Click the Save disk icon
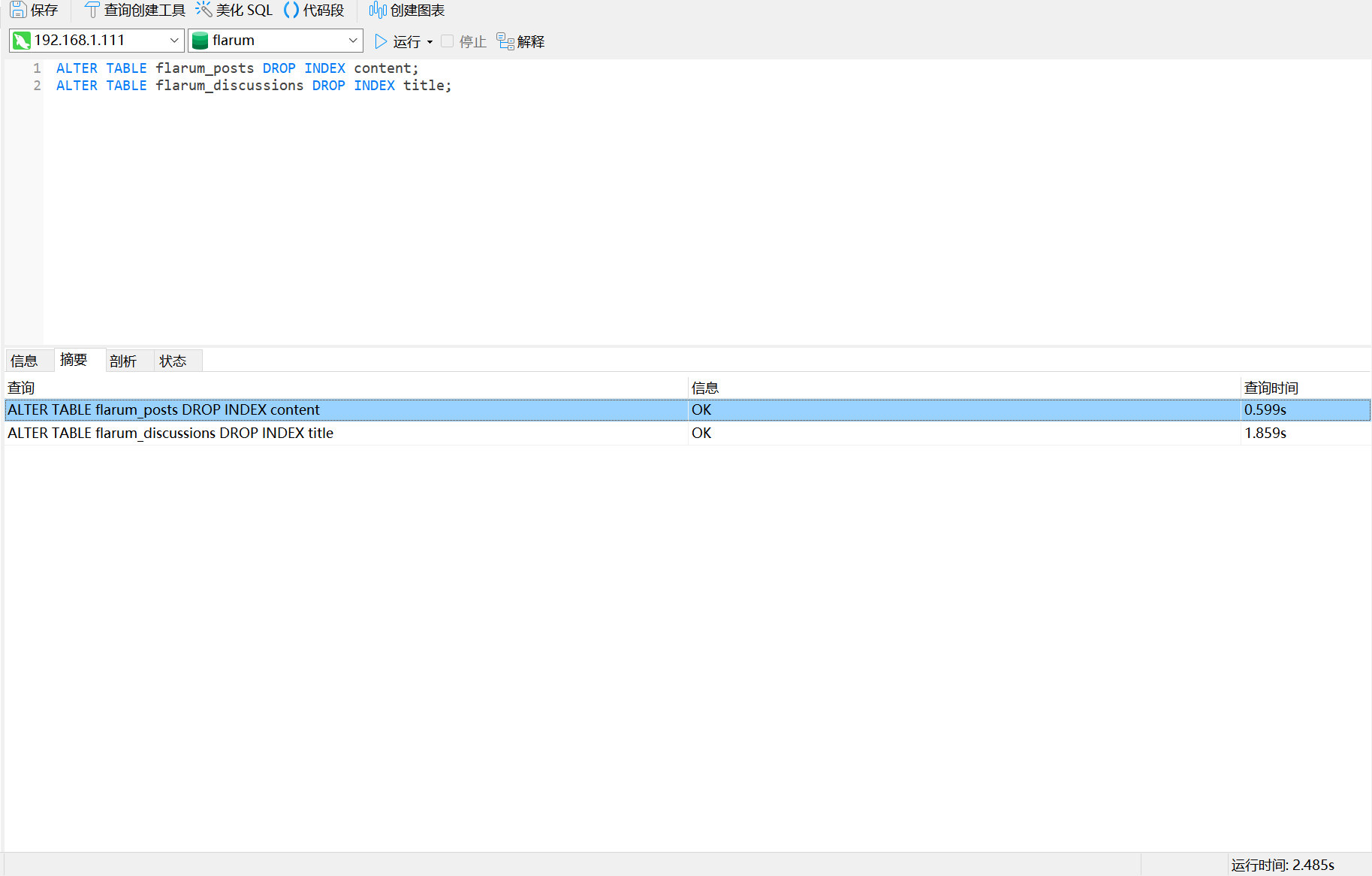This screenshot has height=876, width=1372. pyautogui.click(x=18, y=10)
